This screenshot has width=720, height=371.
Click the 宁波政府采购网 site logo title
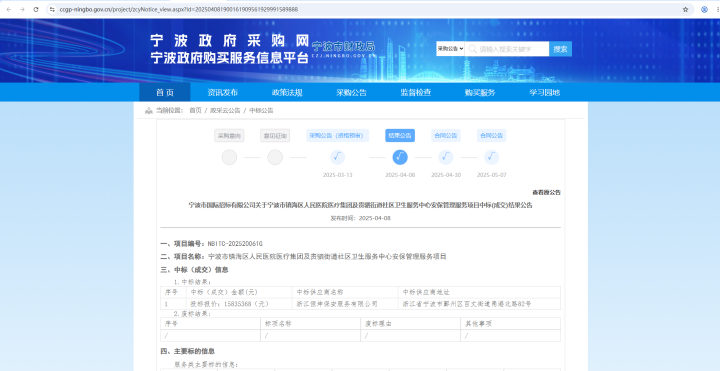(x=229, y=41)
